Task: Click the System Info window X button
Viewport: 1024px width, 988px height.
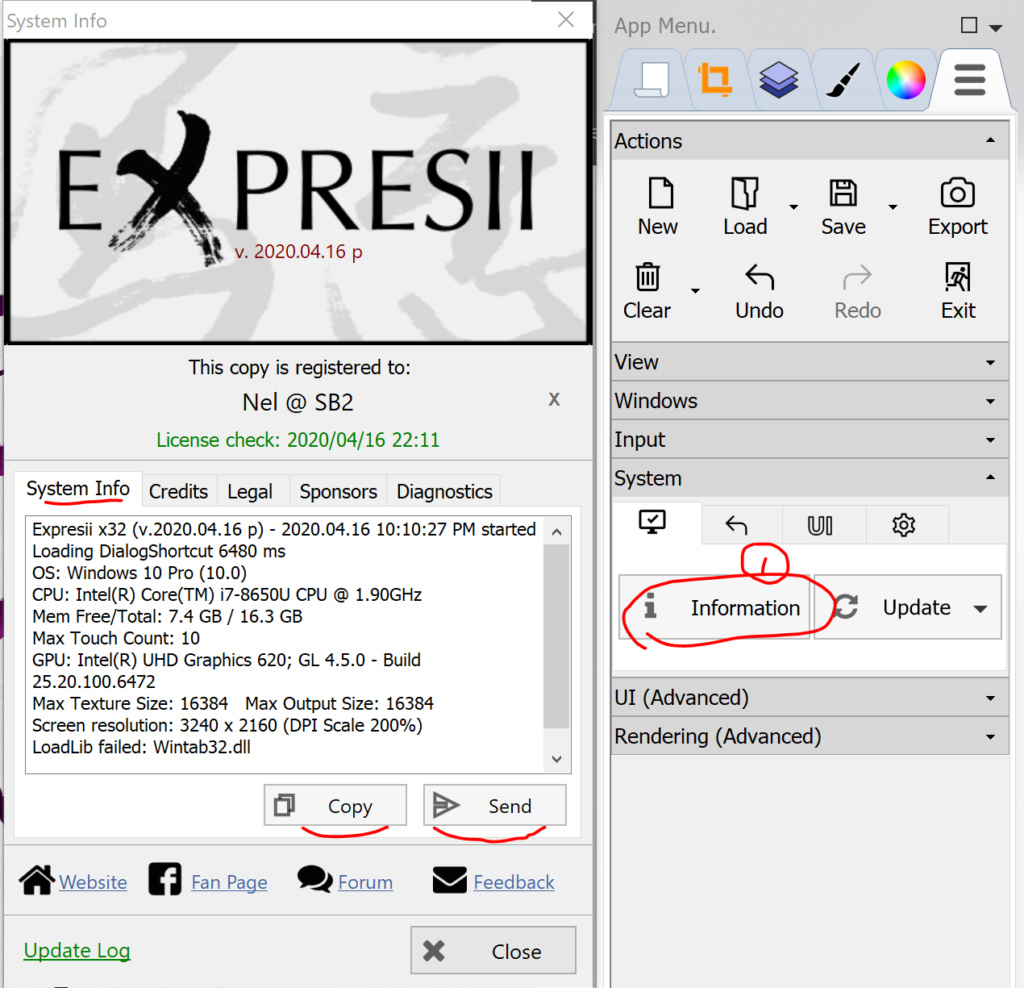Action: (566, 20)
